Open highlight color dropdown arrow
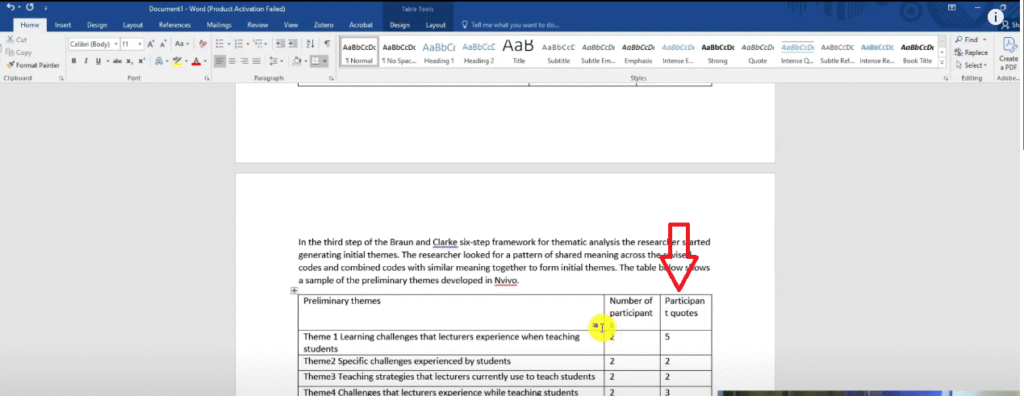The image size is (1024, 396). (x=186, y=61)
